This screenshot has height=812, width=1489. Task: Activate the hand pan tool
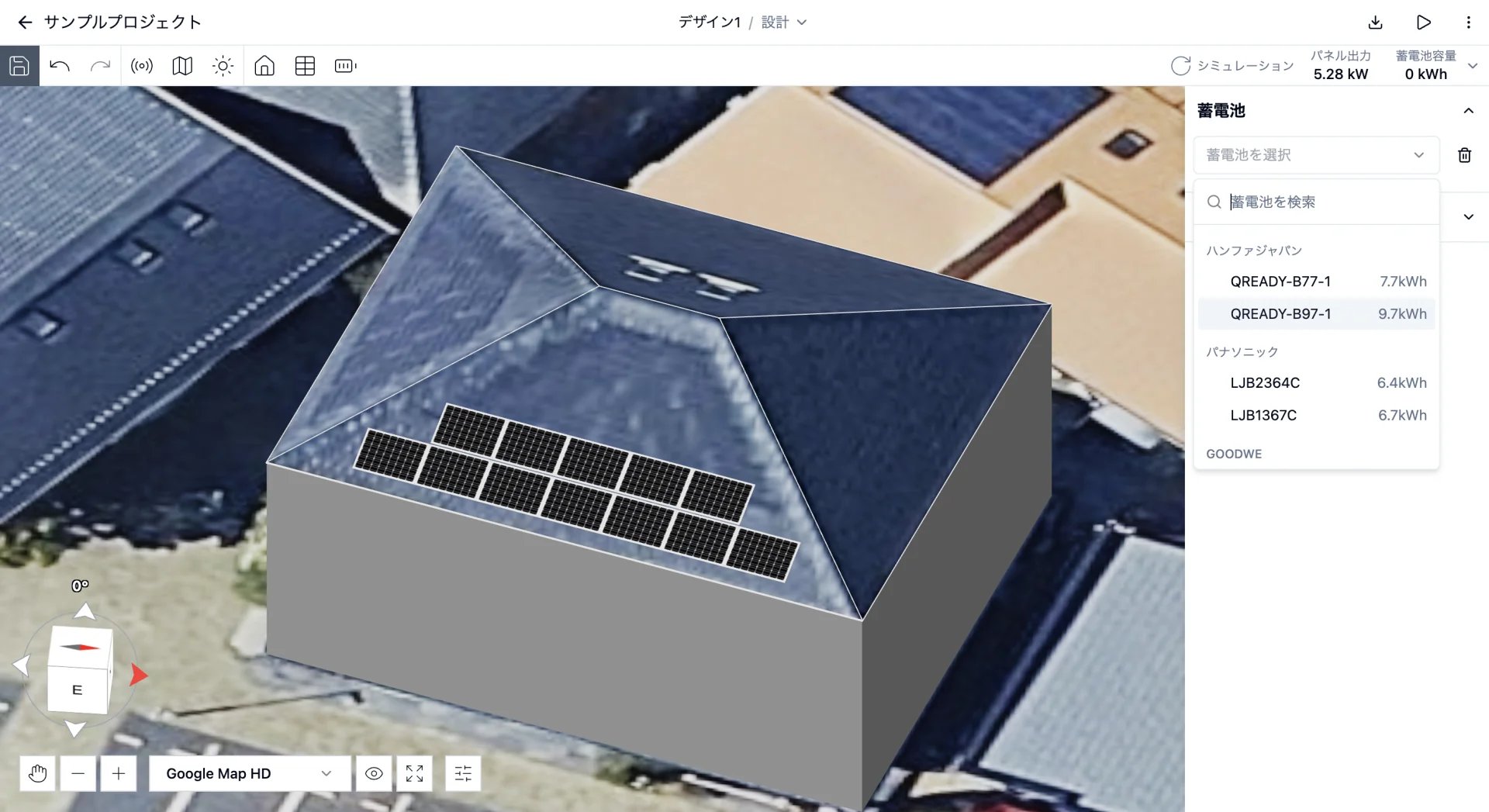(x=37, y=773)
